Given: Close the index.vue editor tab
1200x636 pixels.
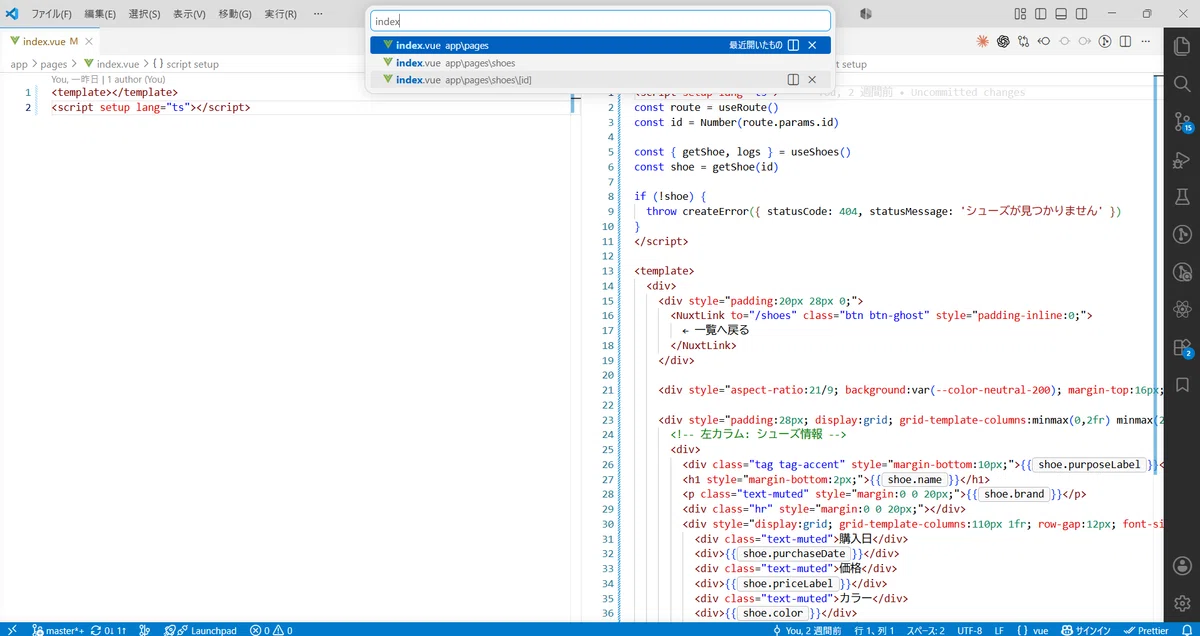Looking at the screenshot, I should (x=89, y=41).
